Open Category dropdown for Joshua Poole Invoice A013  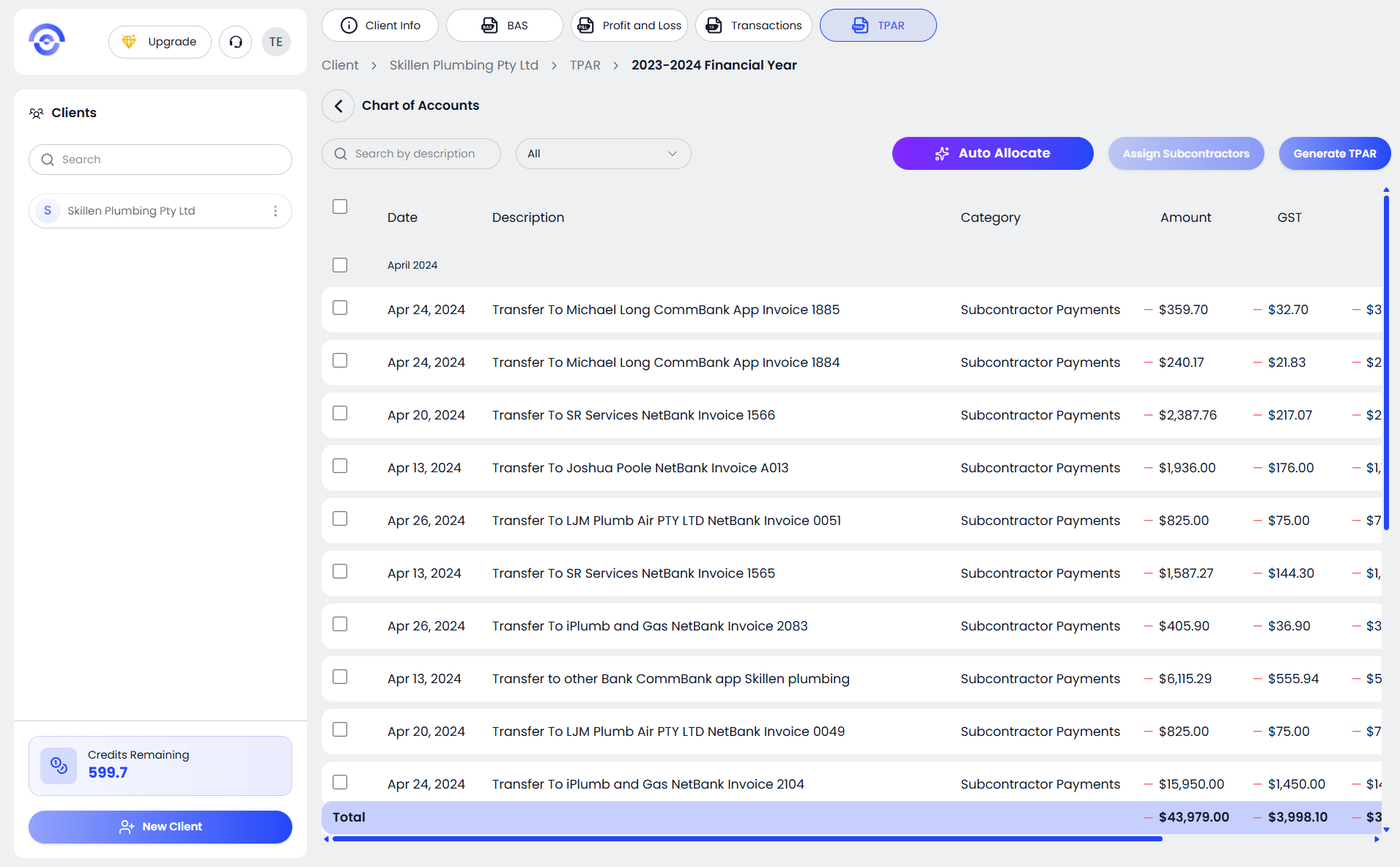(1039, 468)
